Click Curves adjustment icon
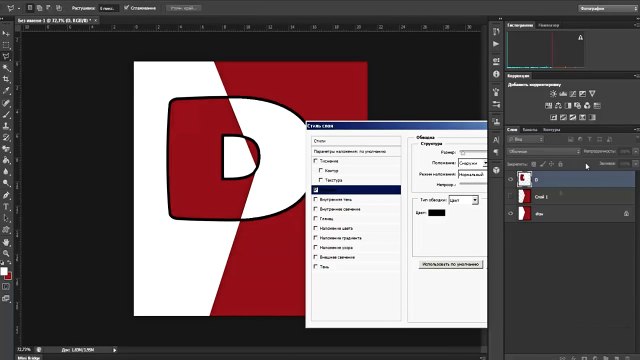This screenshot has height=360, width=640. tap(573, 94)
